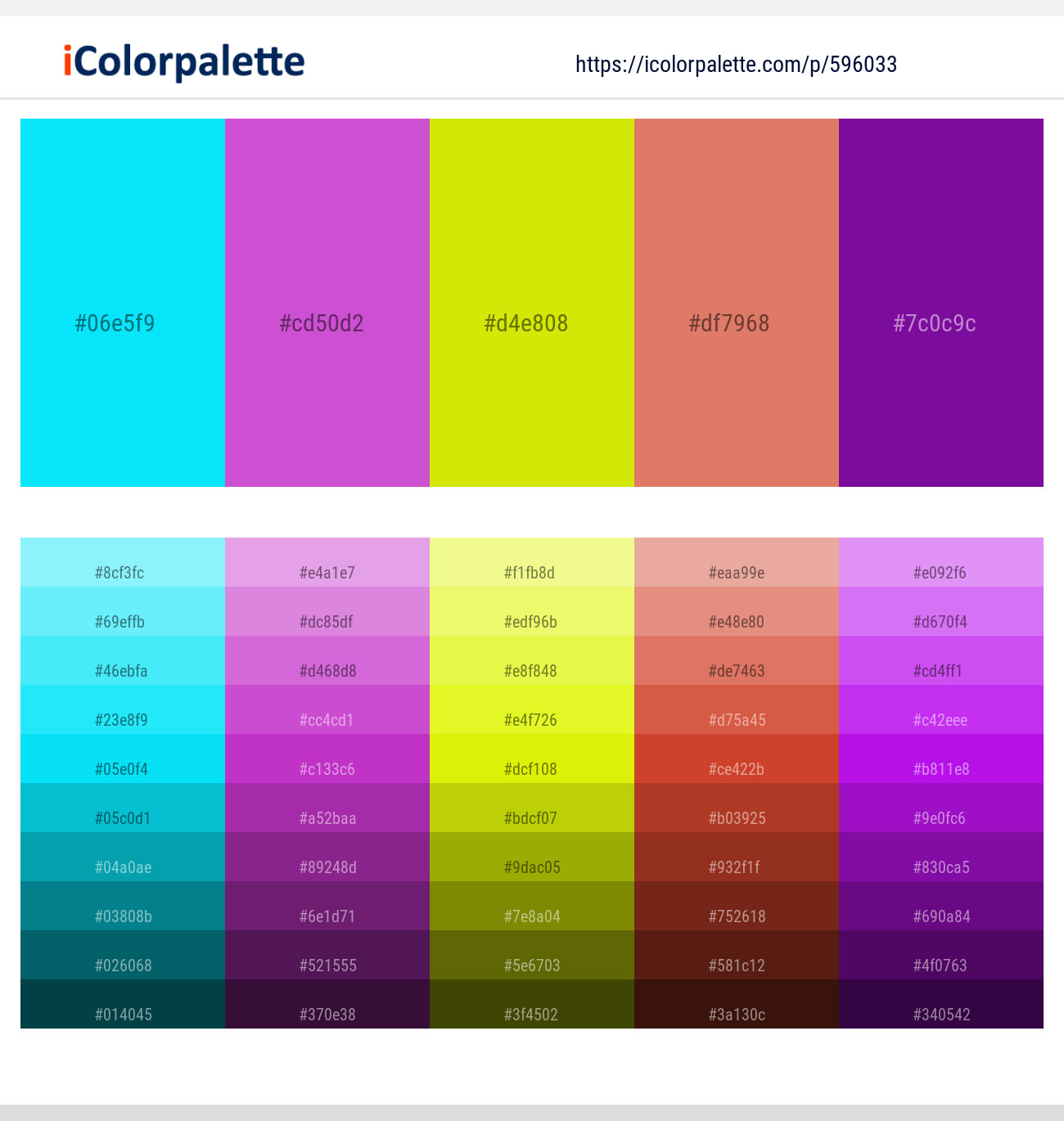Click the olive #7e8a04 shade
The height and width of the screenshot is (1121, 1064).
532,906
